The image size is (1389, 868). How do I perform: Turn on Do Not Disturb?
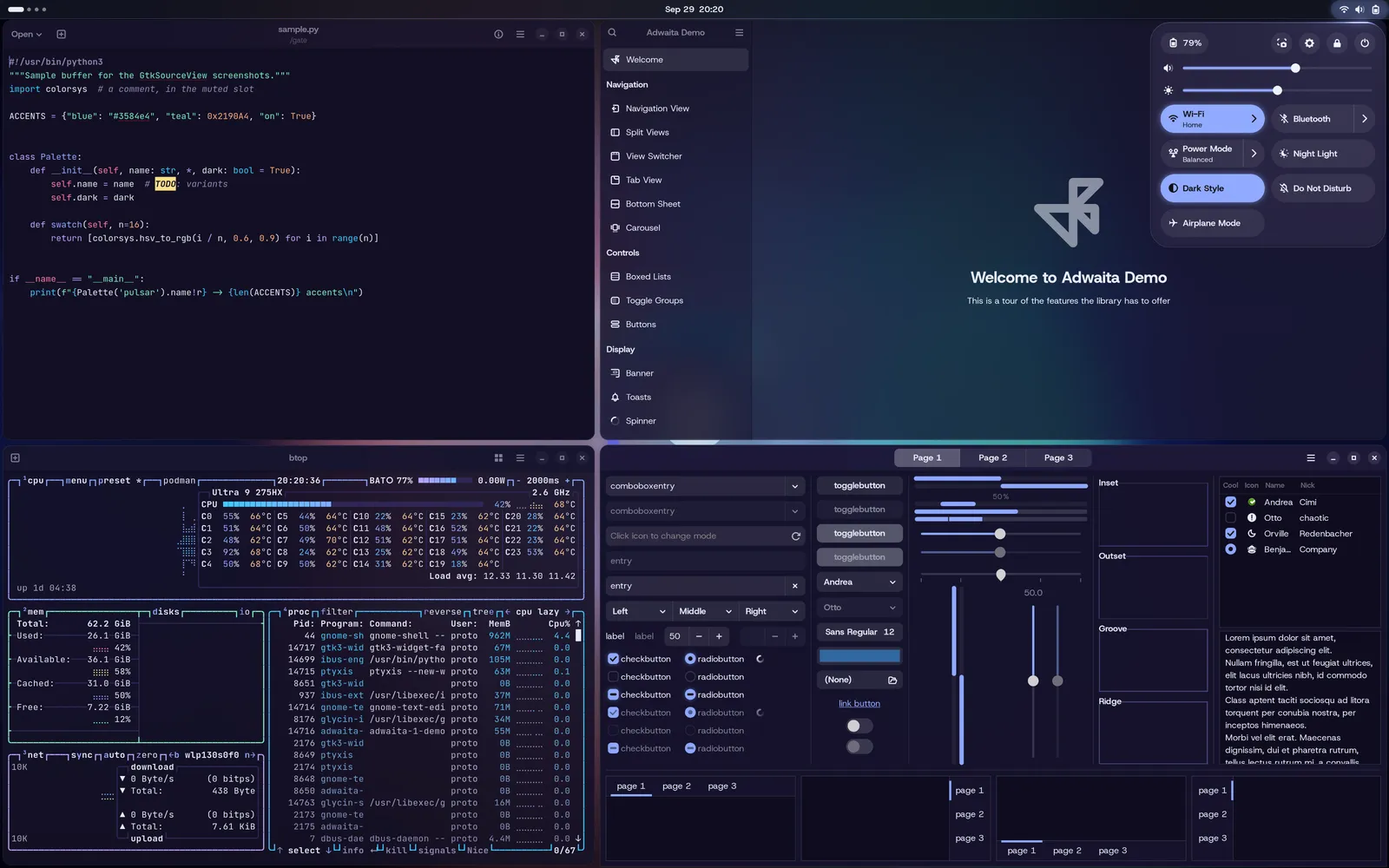1323,188
